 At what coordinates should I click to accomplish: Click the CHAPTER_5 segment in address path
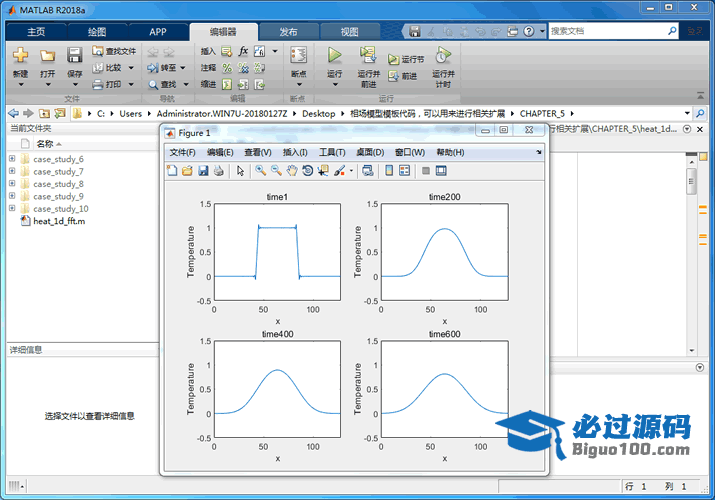542,113
